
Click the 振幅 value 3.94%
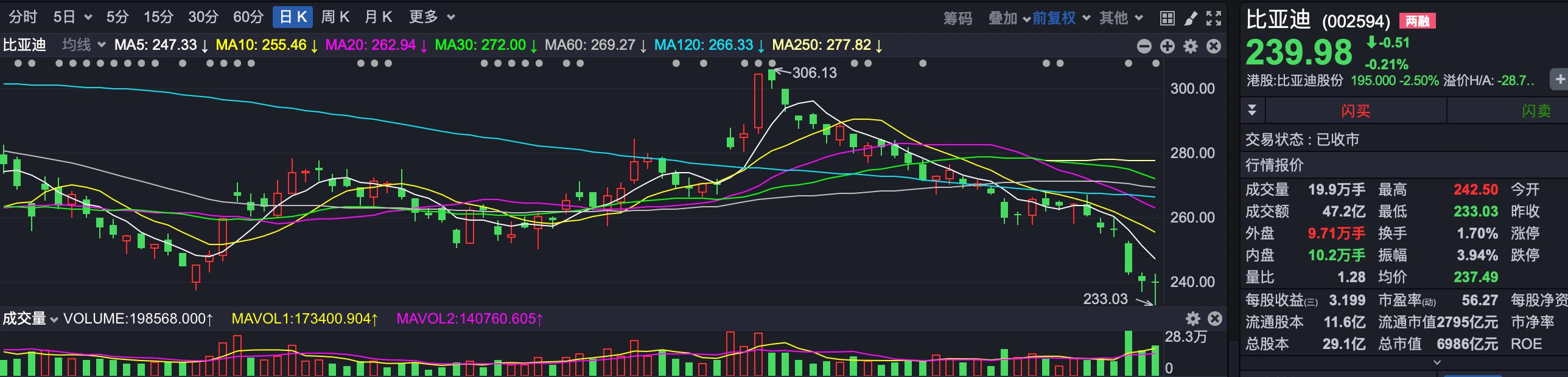[x=1477, y=255]
